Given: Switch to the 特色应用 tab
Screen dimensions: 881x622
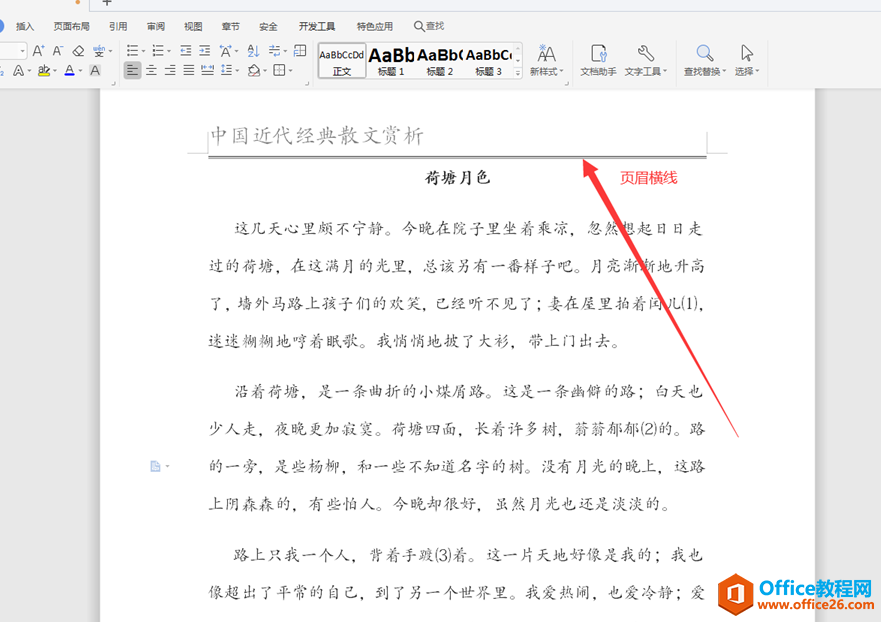Looking at the screenshot, I should pyautogui.click(x=375, y=26).
